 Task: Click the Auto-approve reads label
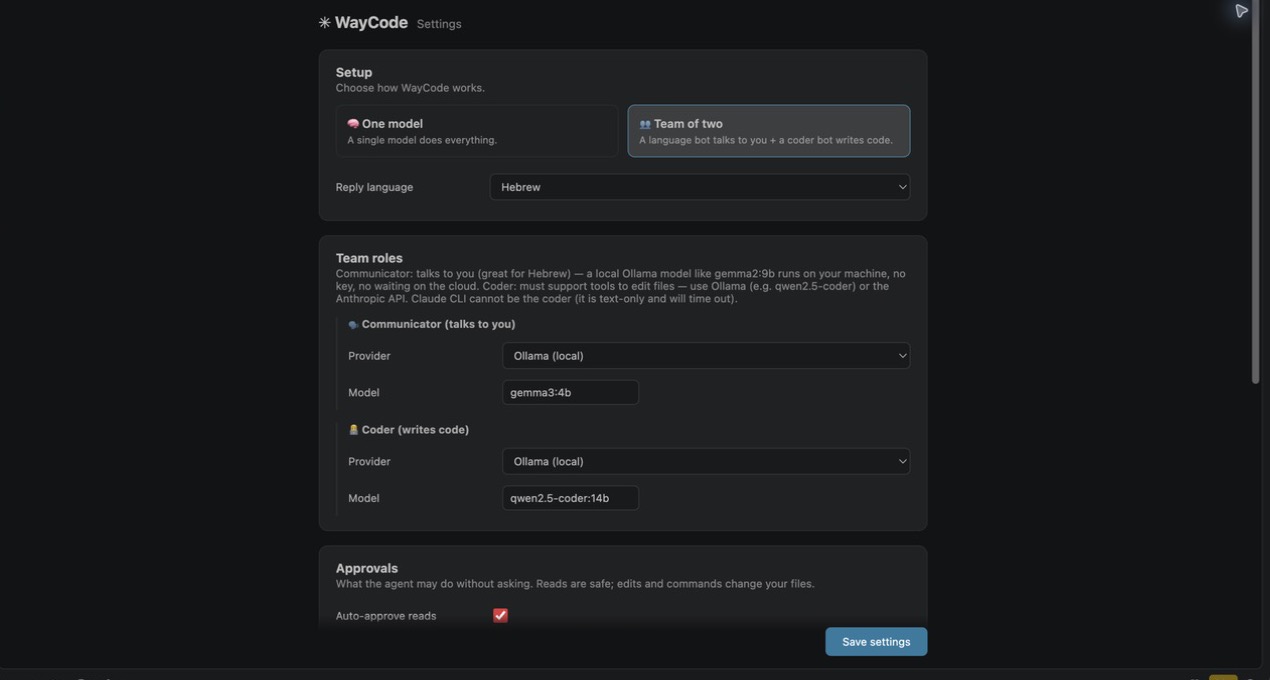tap(386, 616)
